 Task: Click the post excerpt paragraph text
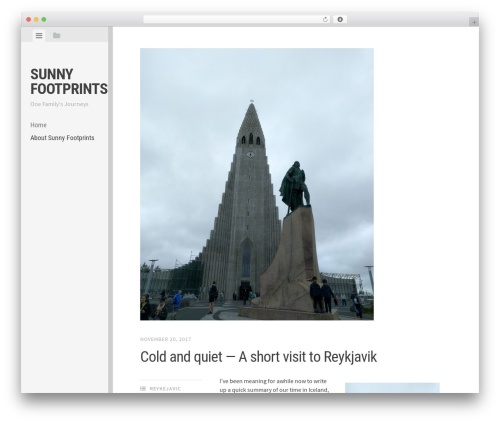coord(274,385)
